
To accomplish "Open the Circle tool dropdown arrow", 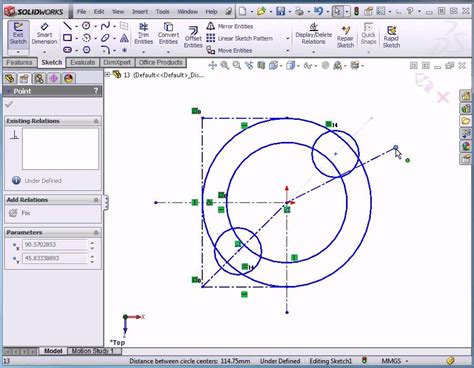I will coord(95,26).
